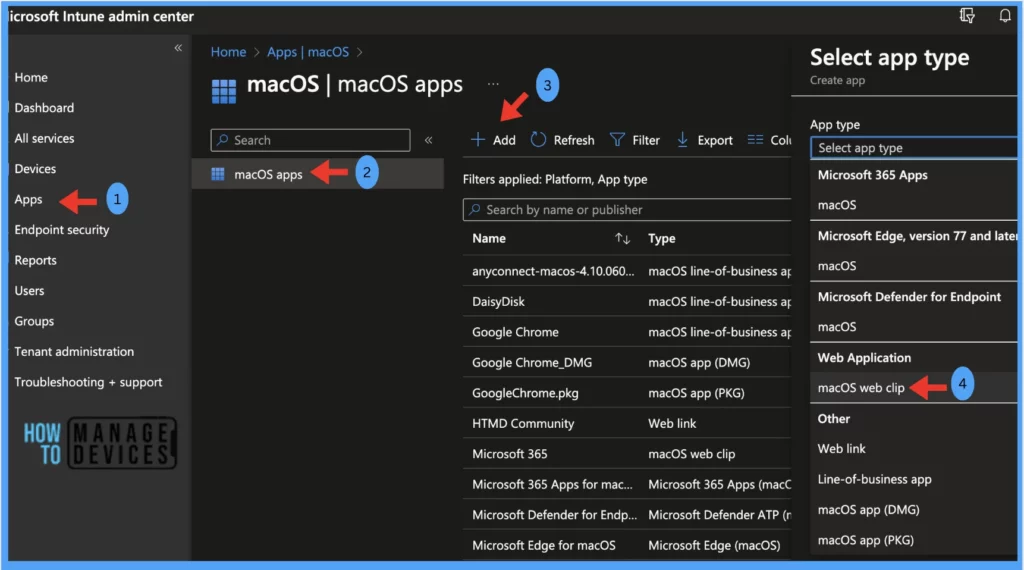Open the GoogleChrome.pkg app entry
This screenshot has width=1024, height=570.
tap(627, 393)
